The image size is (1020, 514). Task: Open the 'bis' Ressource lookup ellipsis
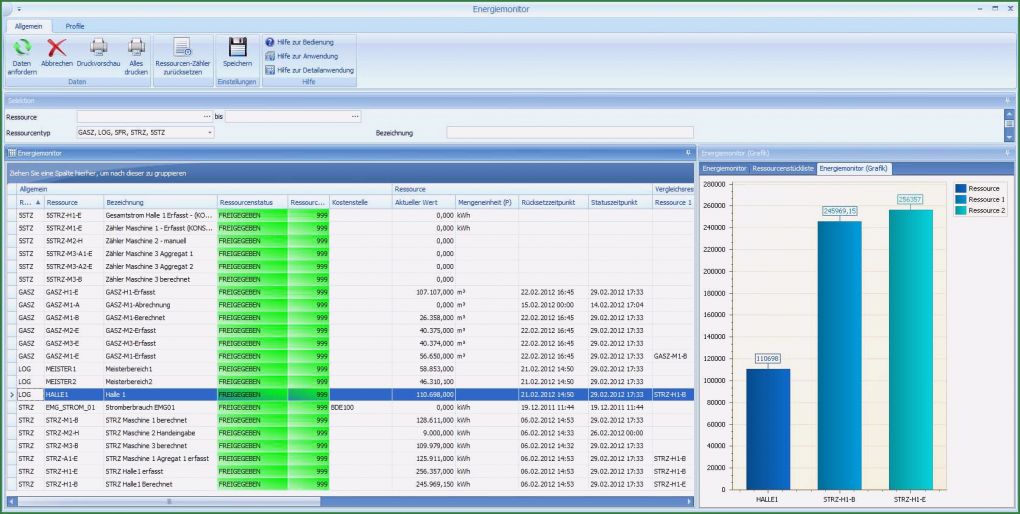click(354, 117)
